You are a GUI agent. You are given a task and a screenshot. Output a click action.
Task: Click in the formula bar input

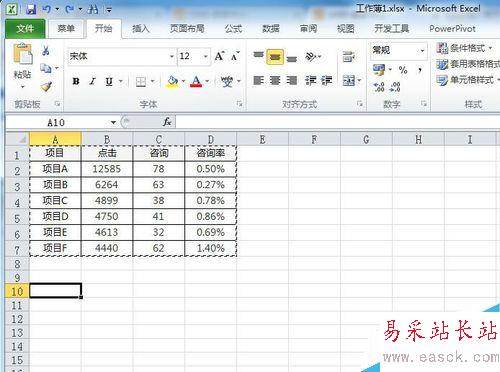pos(337,122)
